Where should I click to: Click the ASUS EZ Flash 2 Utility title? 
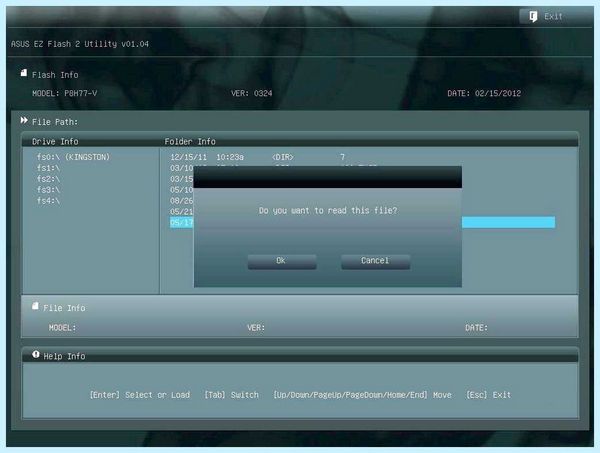80,44
